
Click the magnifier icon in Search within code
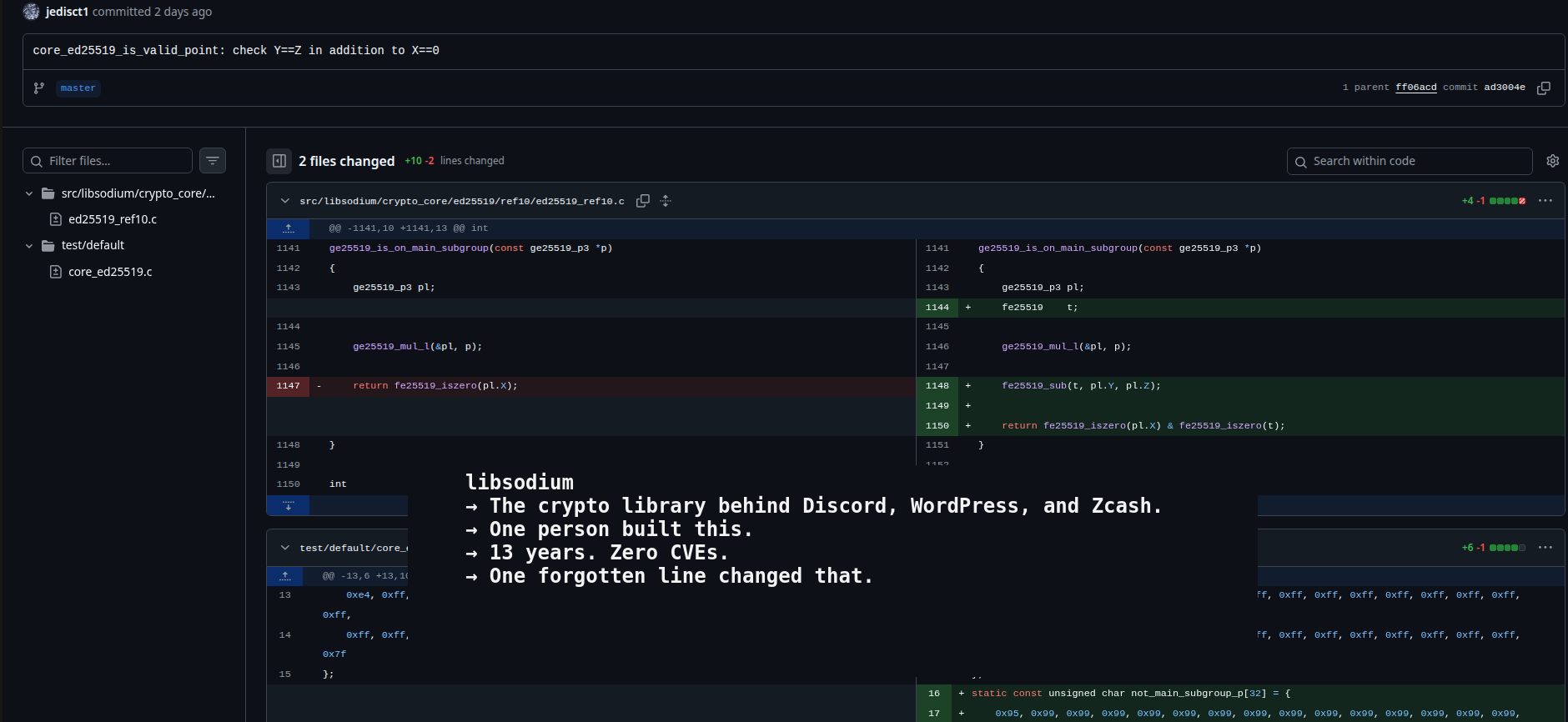click(x=1301, y=162)
